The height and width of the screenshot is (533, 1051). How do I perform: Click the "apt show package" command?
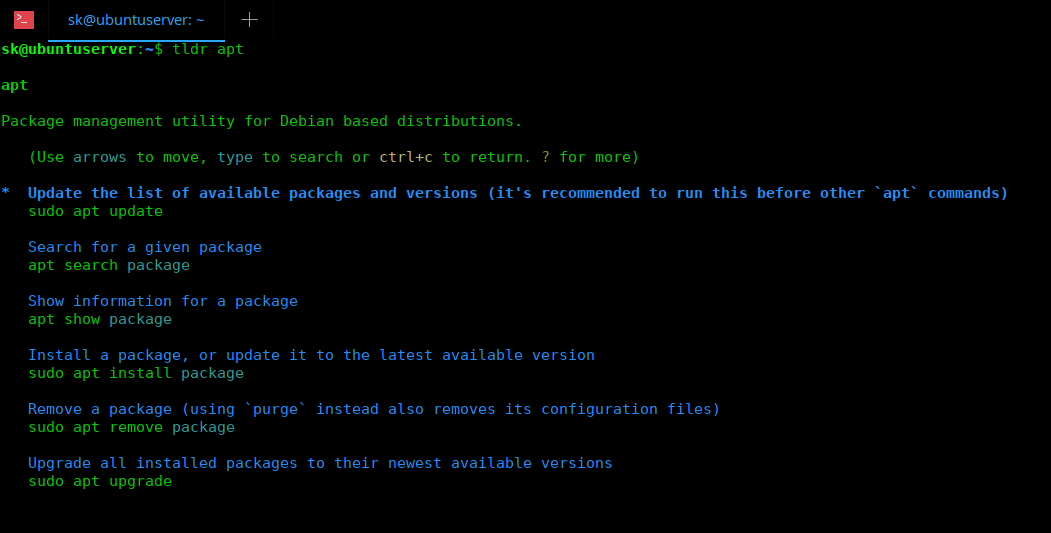pos(99,319)
